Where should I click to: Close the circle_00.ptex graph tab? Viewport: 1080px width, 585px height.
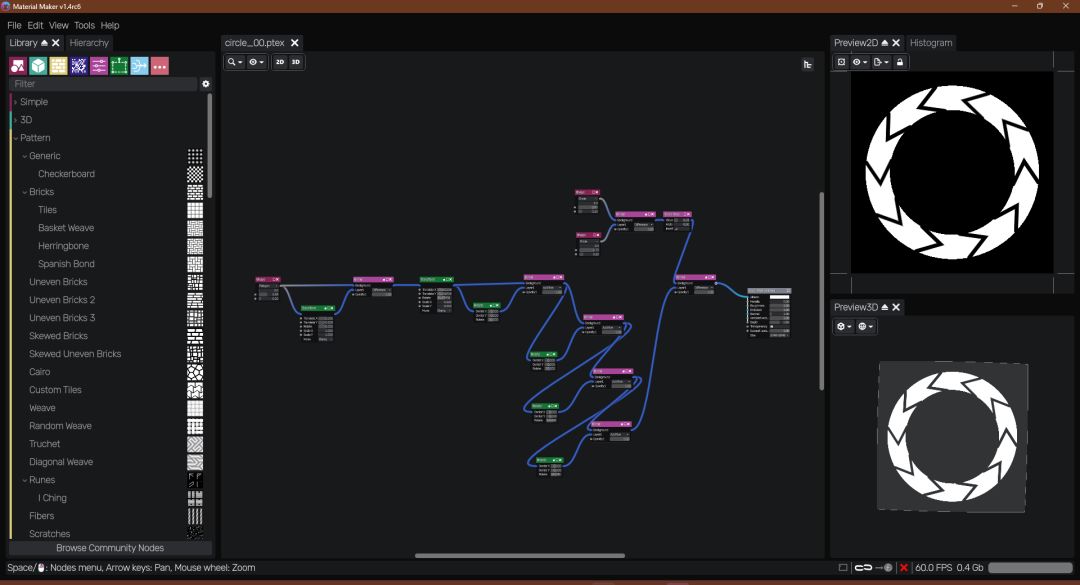(x=295, y=43)
